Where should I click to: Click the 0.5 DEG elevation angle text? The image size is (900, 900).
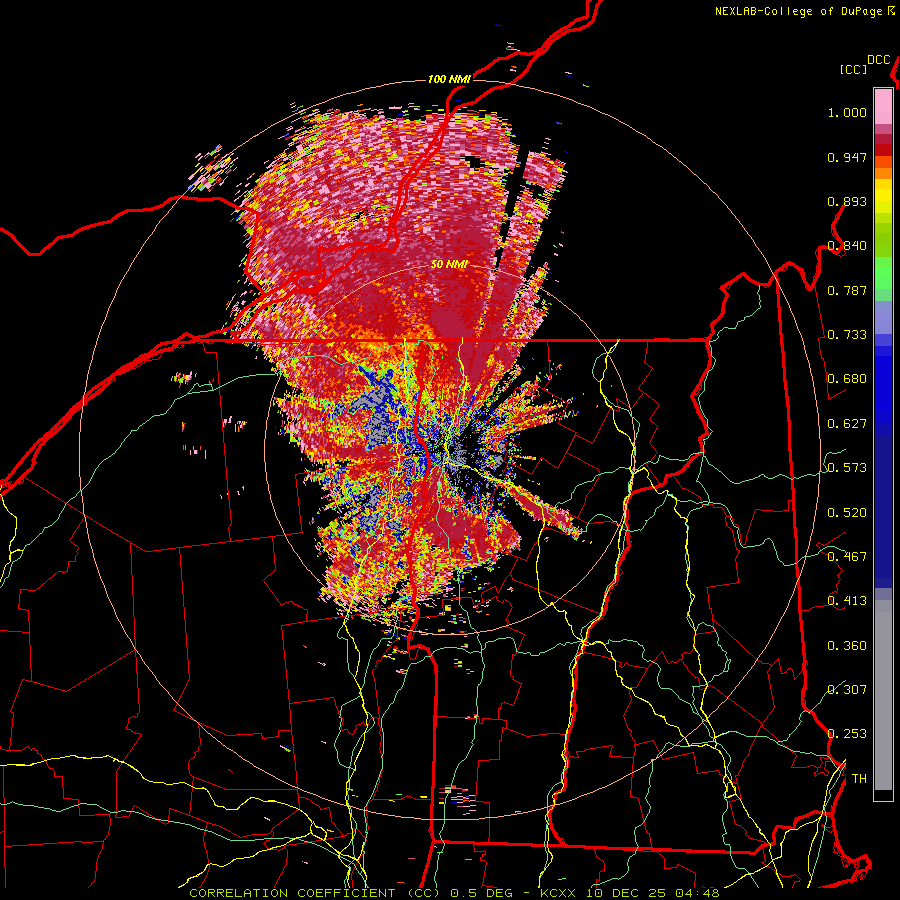(482, 893)
